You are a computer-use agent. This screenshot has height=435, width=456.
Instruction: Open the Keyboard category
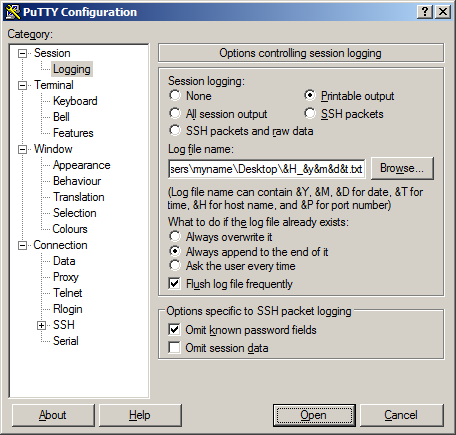point(75,101)
